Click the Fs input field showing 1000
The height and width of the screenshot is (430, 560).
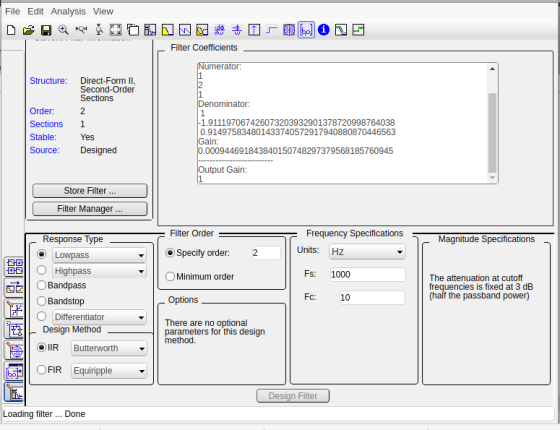[368, 274]
